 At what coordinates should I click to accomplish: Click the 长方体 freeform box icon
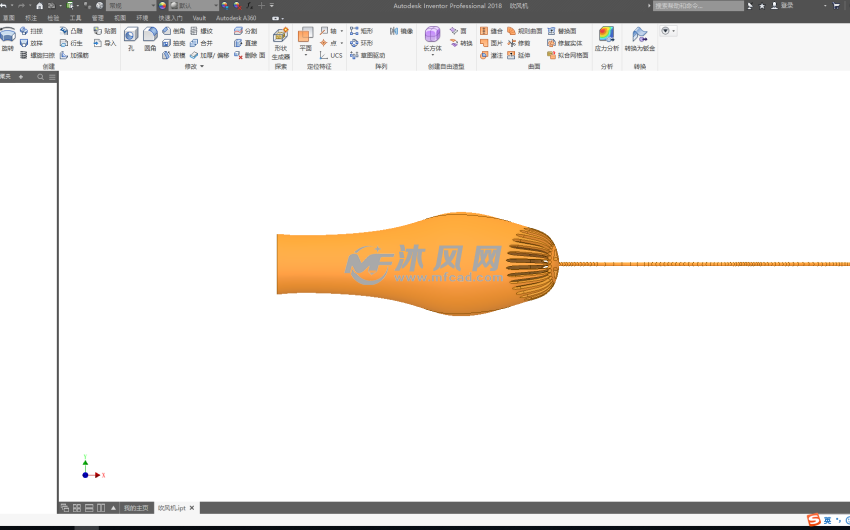pyautogui.click(x=432, y=39)
